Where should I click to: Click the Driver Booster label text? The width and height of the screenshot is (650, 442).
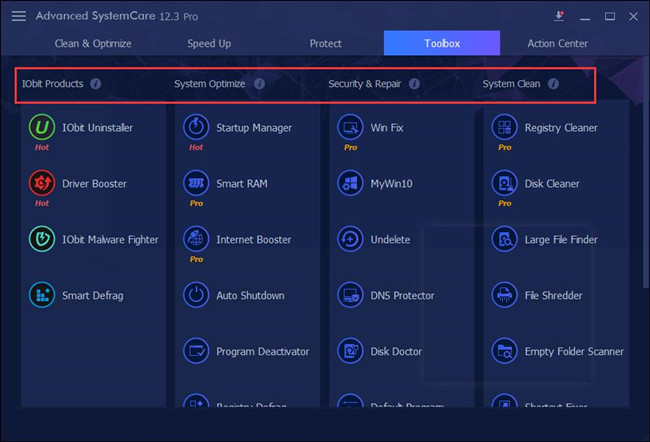95,184
